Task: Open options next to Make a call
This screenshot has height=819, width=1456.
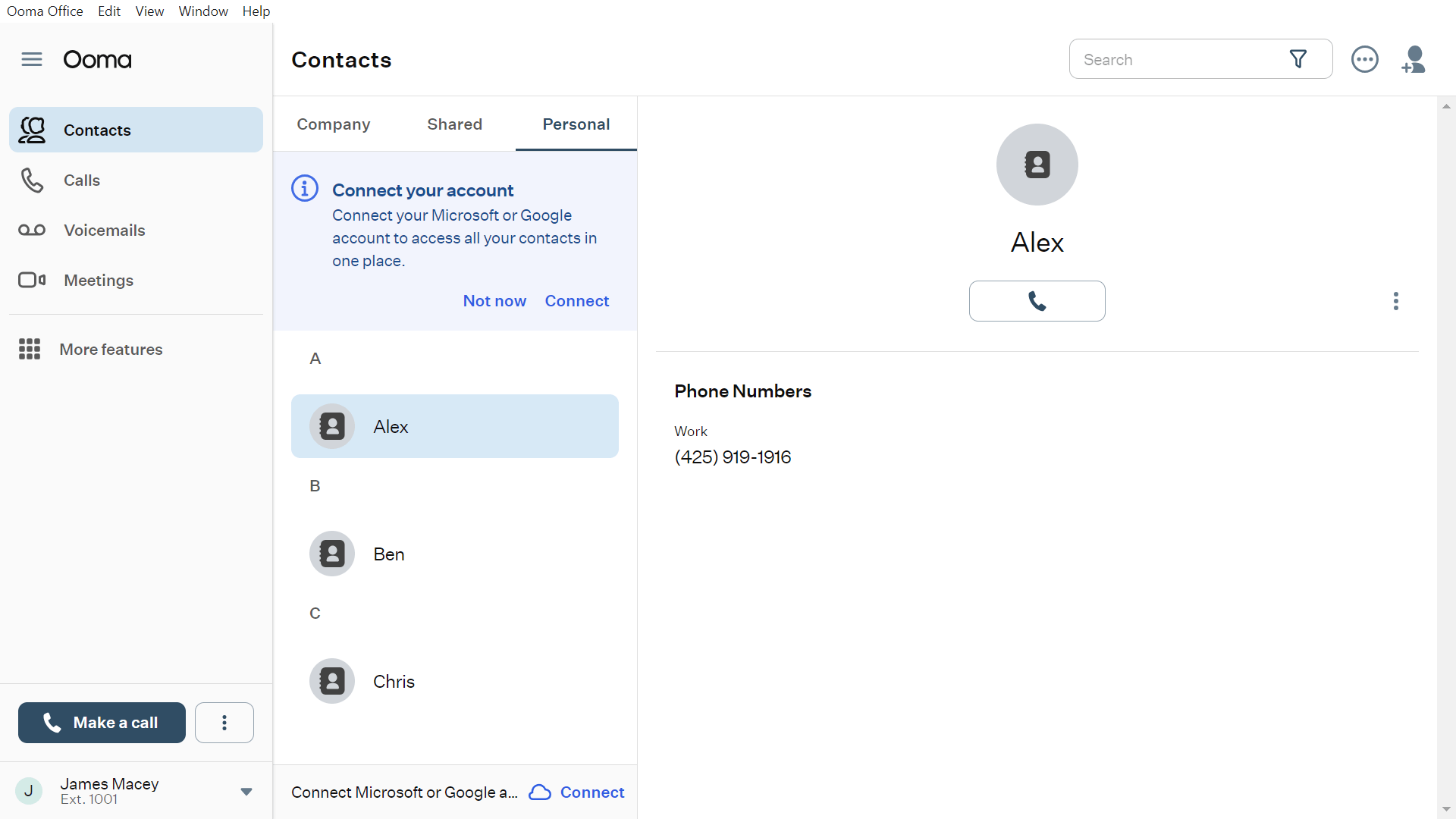Action: click(x=224, y=722)
